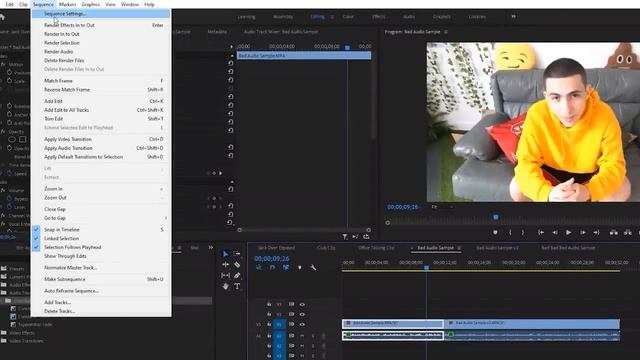Expand panel tabs overflow near Effects panel
Viewport: 640px width, 360px height.
click(211, 247)
